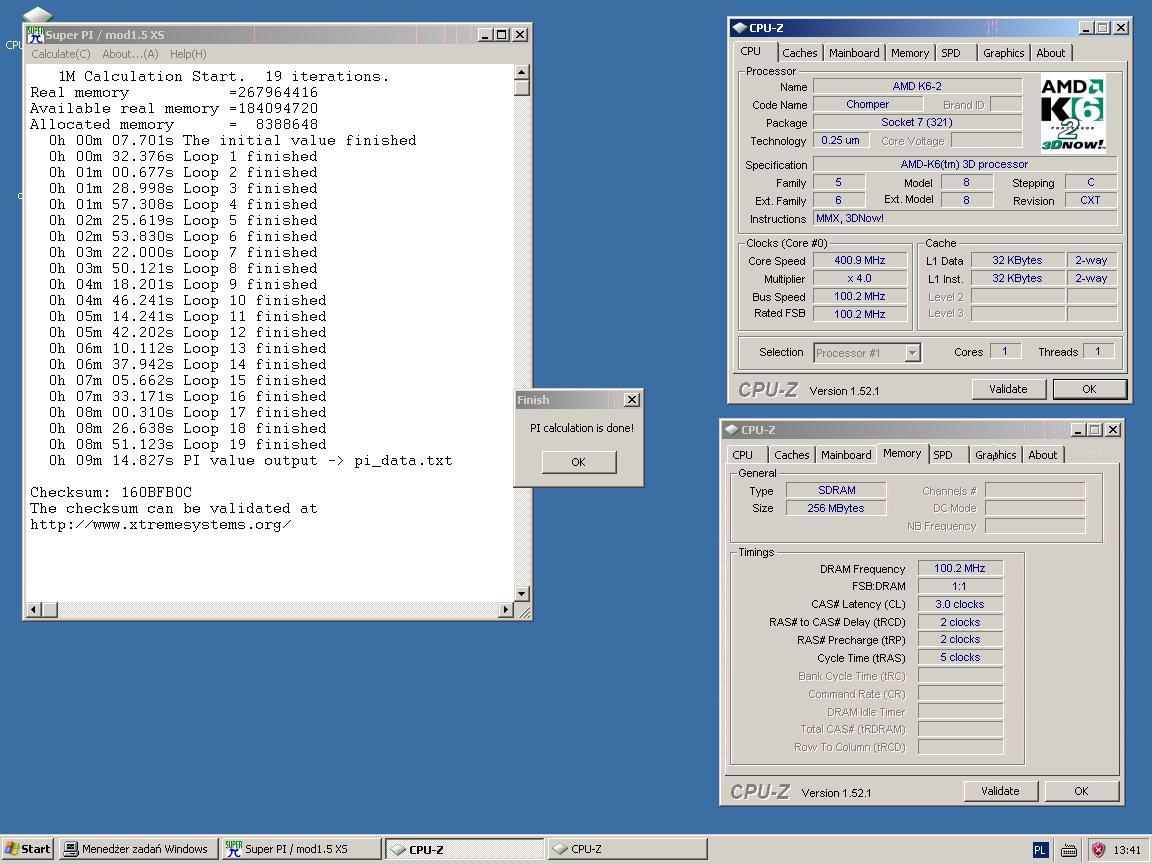Click the lower CPU-Z window title icon

(731, 430)
